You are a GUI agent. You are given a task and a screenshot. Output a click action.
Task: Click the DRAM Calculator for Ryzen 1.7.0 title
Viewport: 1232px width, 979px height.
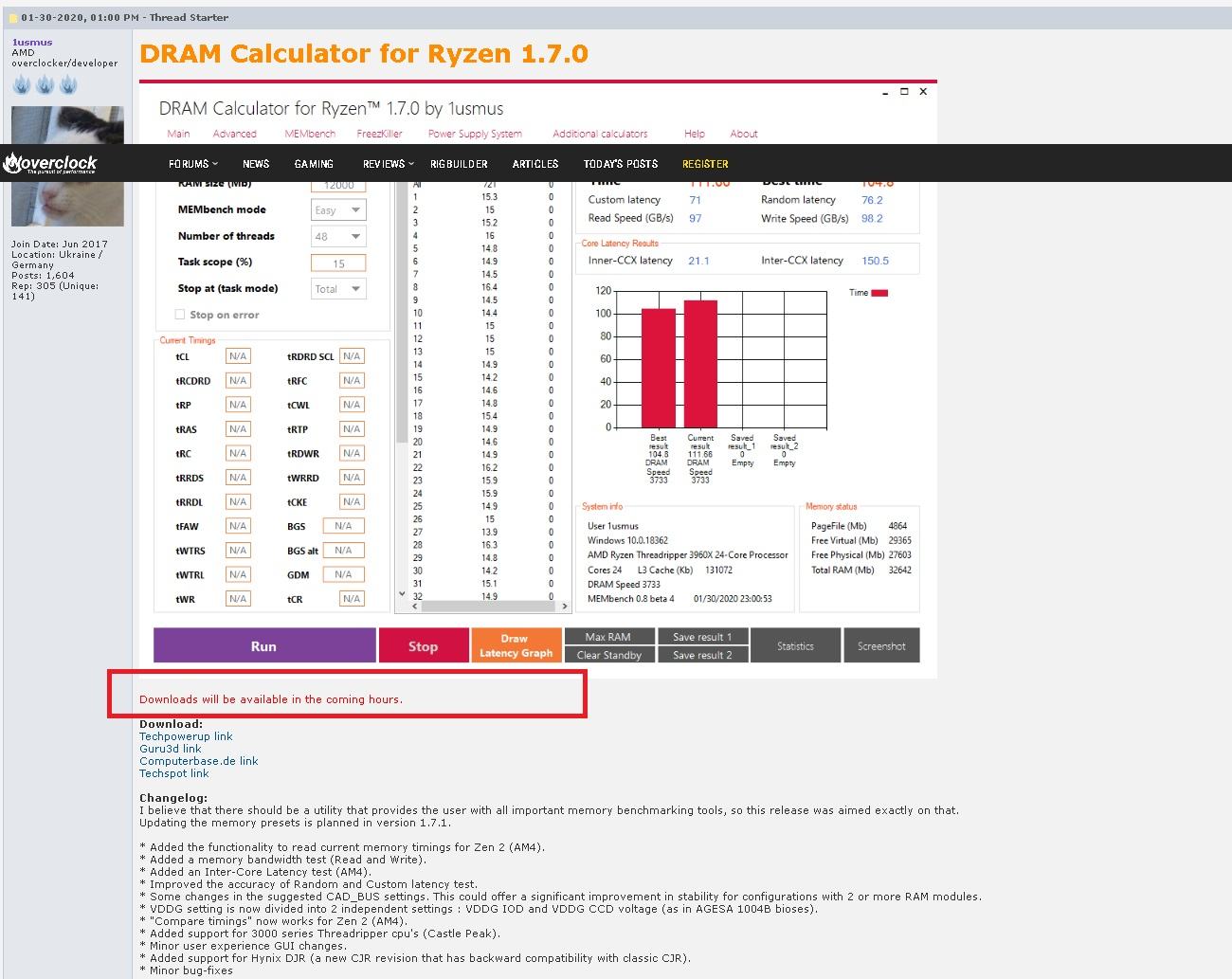coord(364,54)
